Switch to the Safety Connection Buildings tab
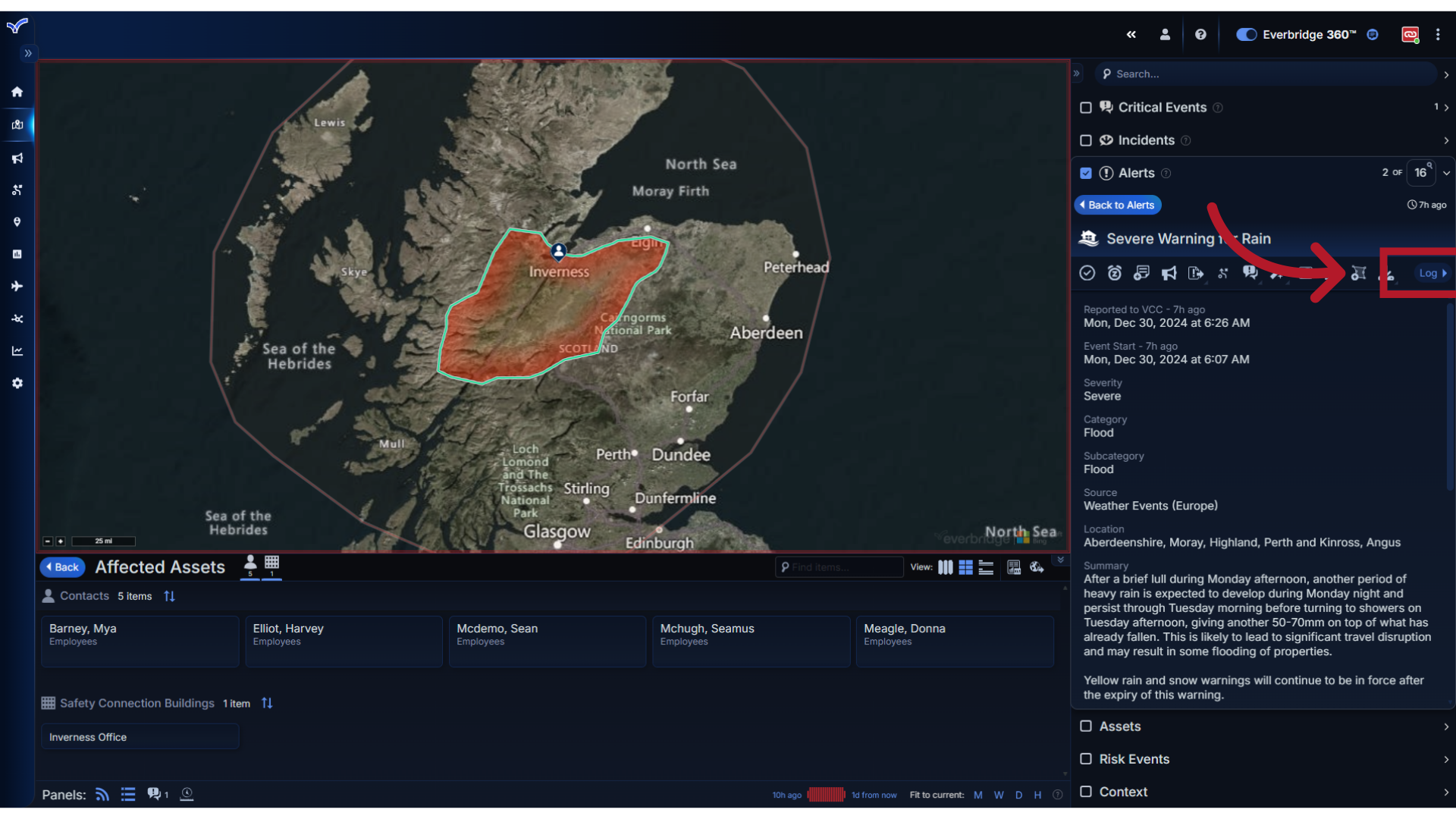This screenshot has width=1456, height=819. click(271, 566)
